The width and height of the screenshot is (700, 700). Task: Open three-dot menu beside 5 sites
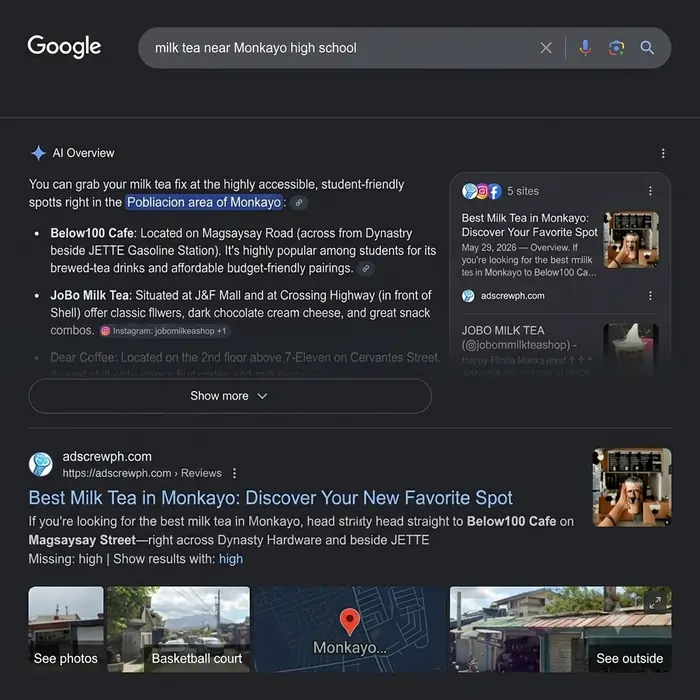[x=650, y=191]
